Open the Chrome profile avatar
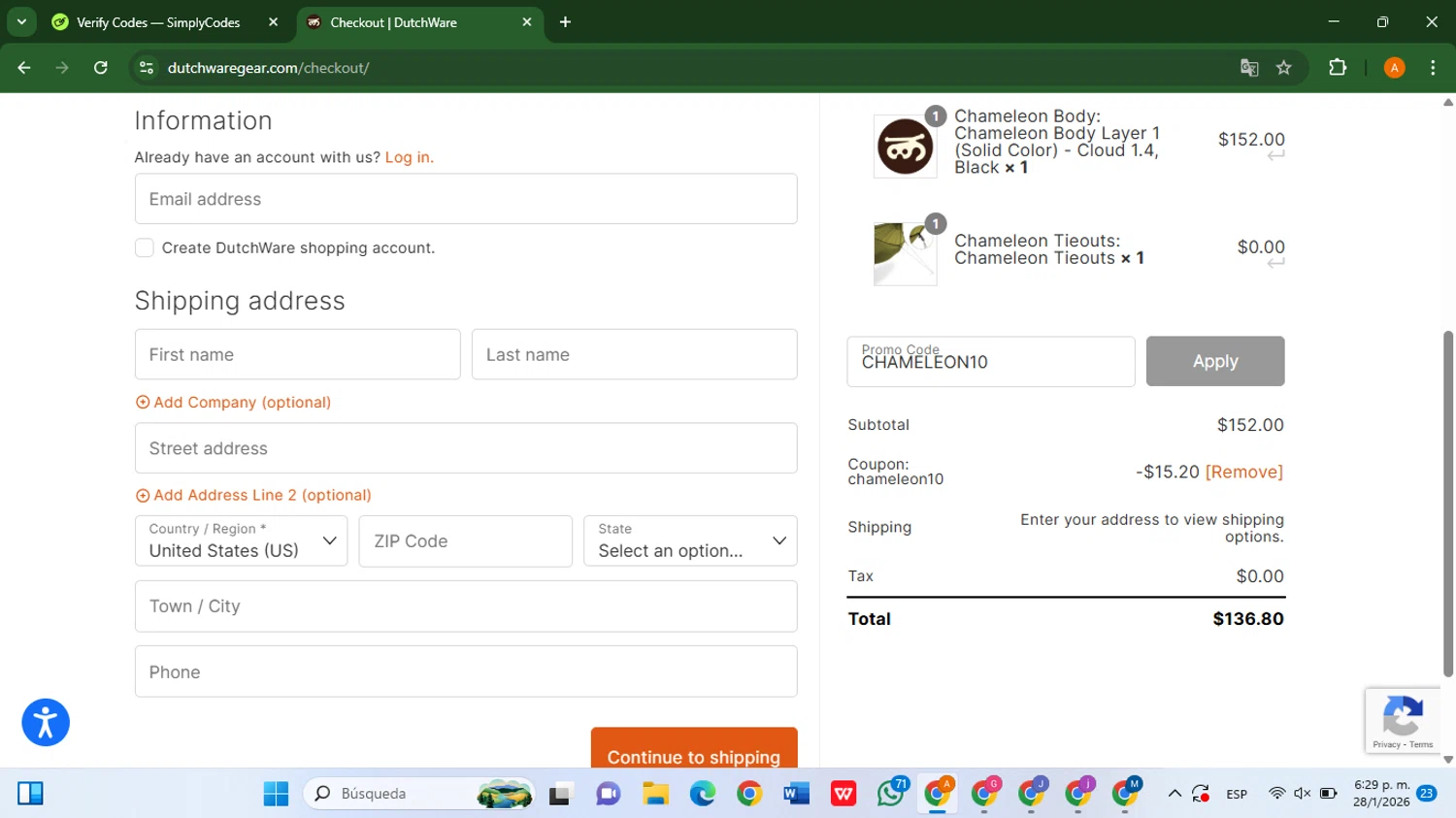1456x818 pixels. coord(1394,68)
